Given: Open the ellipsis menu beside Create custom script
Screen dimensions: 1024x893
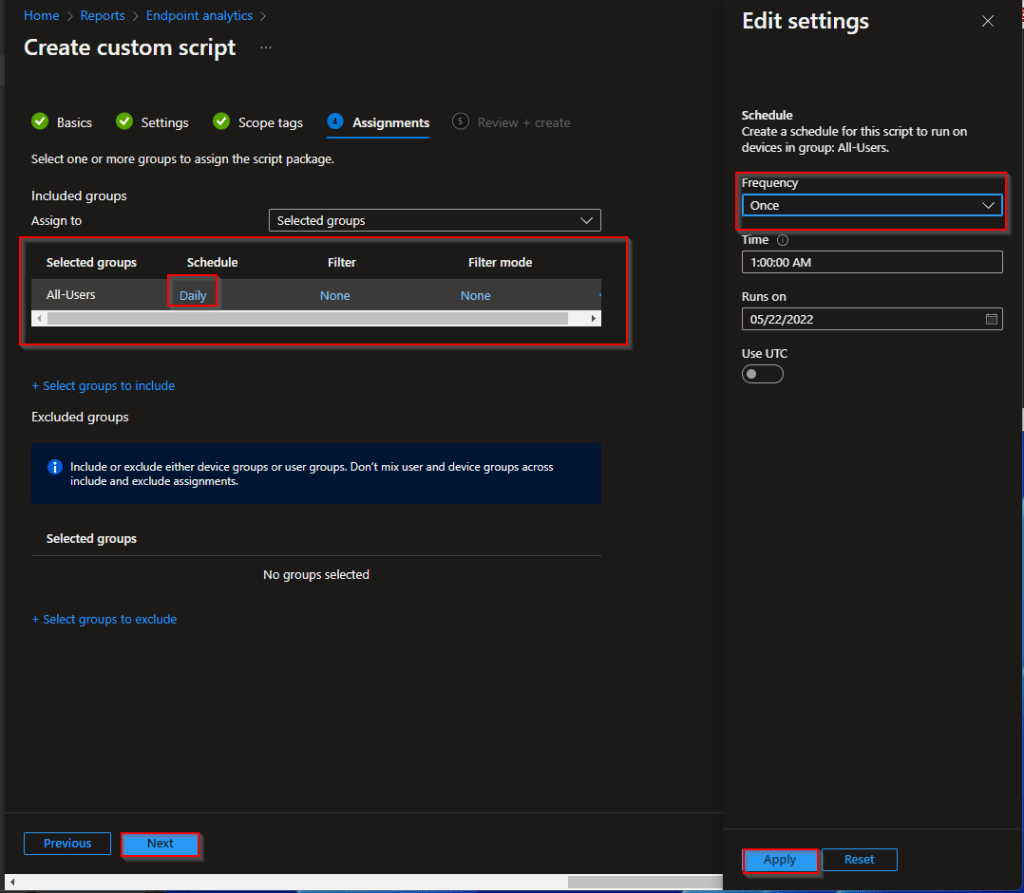Looking at the screenshot, I should tap(266, 47).
